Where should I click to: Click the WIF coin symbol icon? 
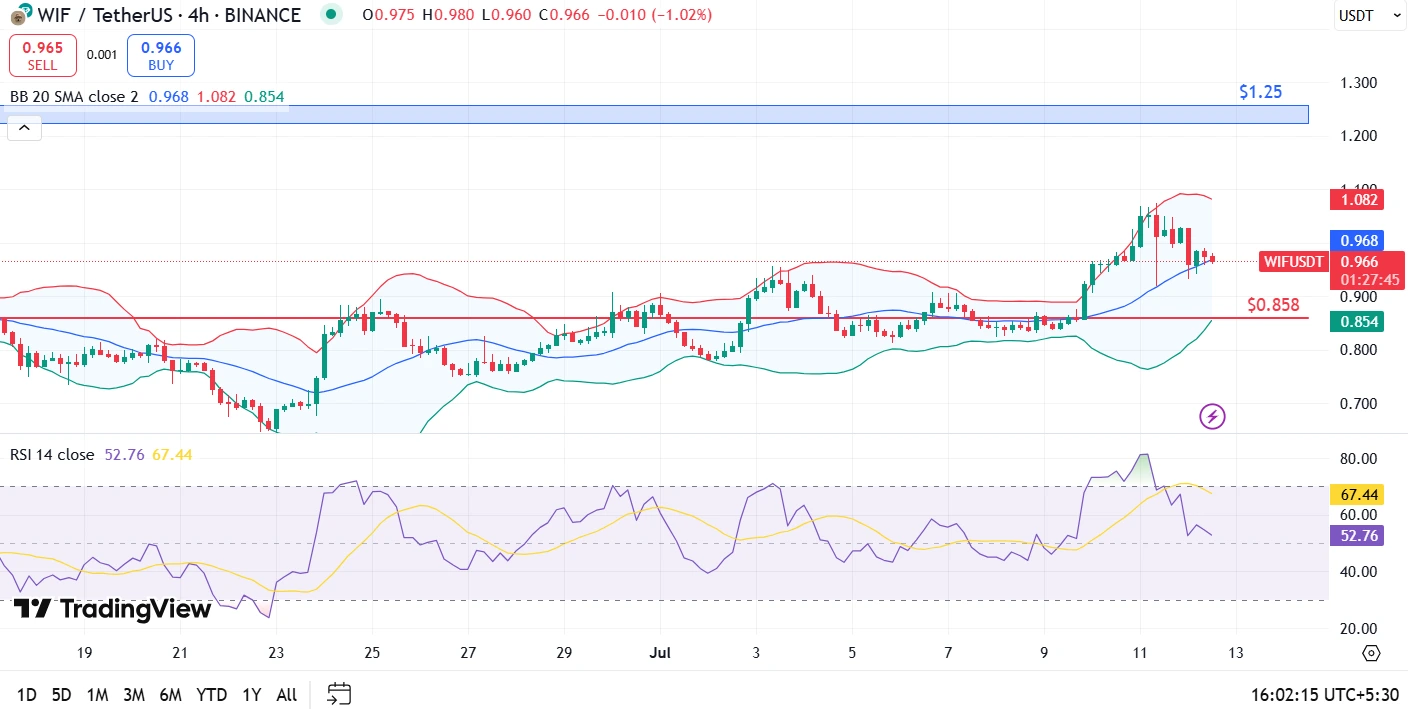(x=21, y=15)
